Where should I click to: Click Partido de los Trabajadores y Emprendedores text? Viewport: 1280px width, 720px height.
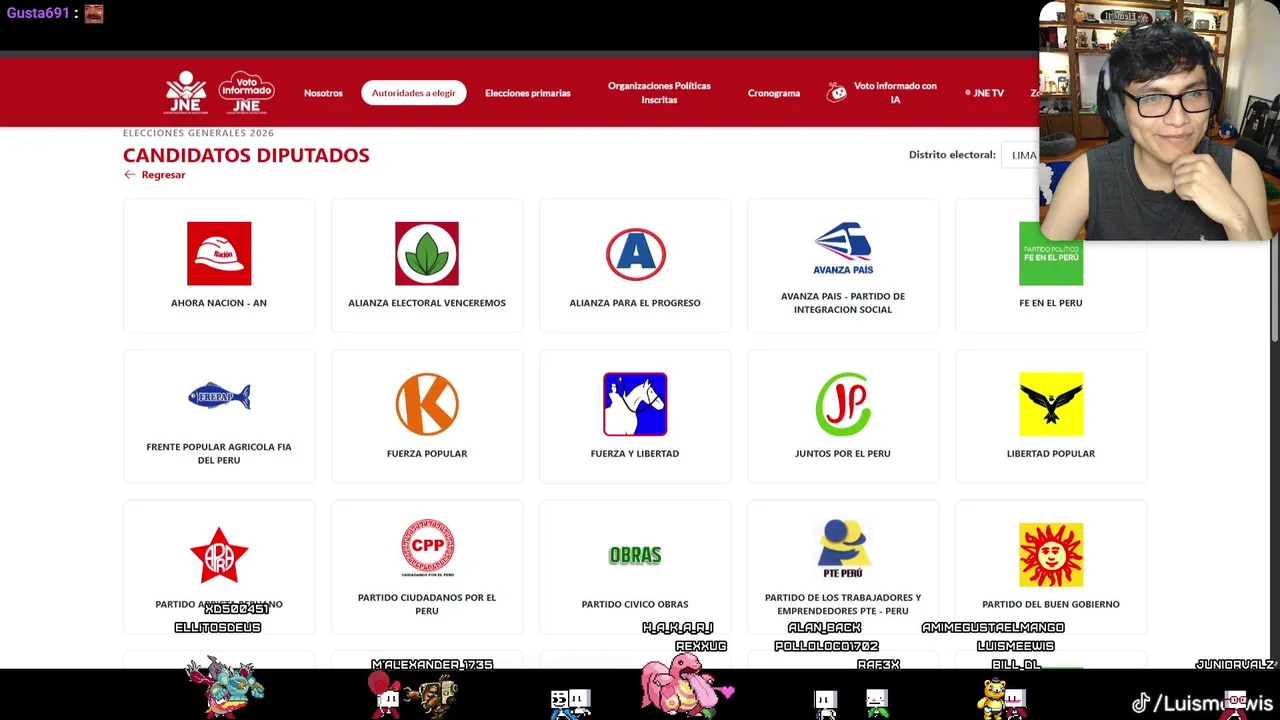(843, 604)
